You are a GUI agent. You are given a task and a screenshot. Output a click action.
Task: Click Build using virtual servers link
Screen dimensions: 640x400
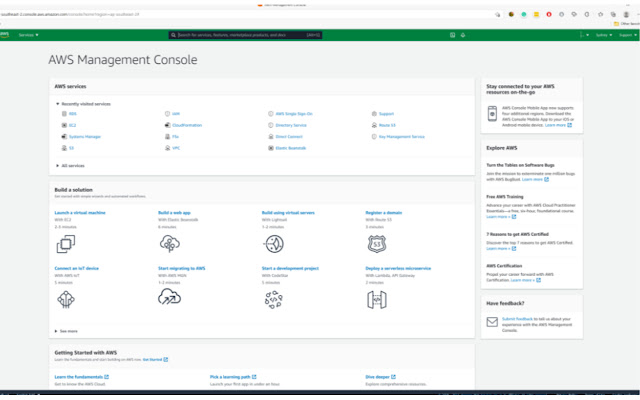[x=288, y=213]
